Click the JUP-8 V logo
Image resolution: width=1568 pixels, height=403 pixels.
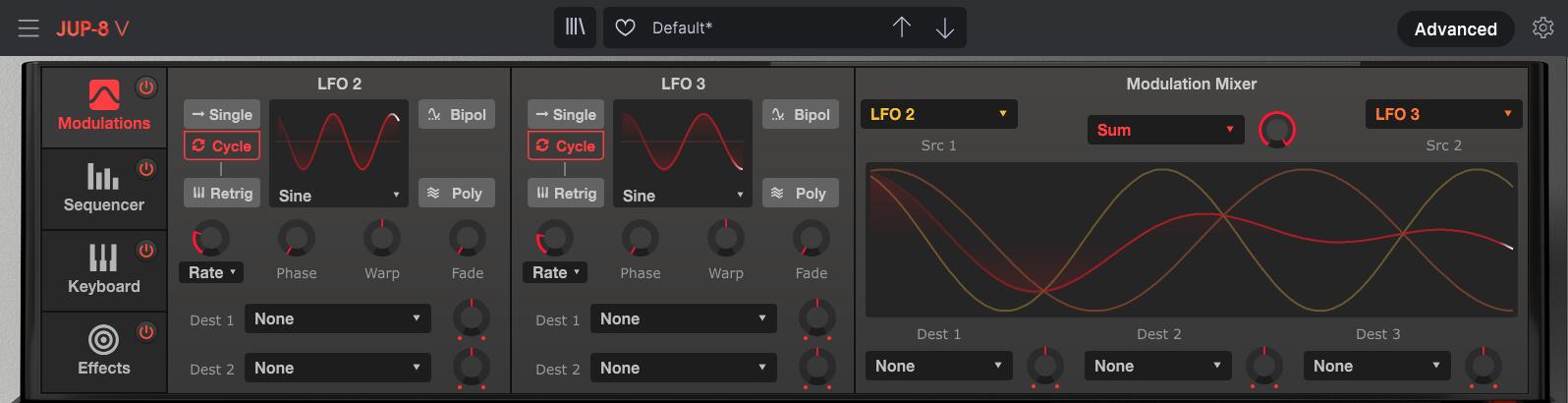coord(92,29)
